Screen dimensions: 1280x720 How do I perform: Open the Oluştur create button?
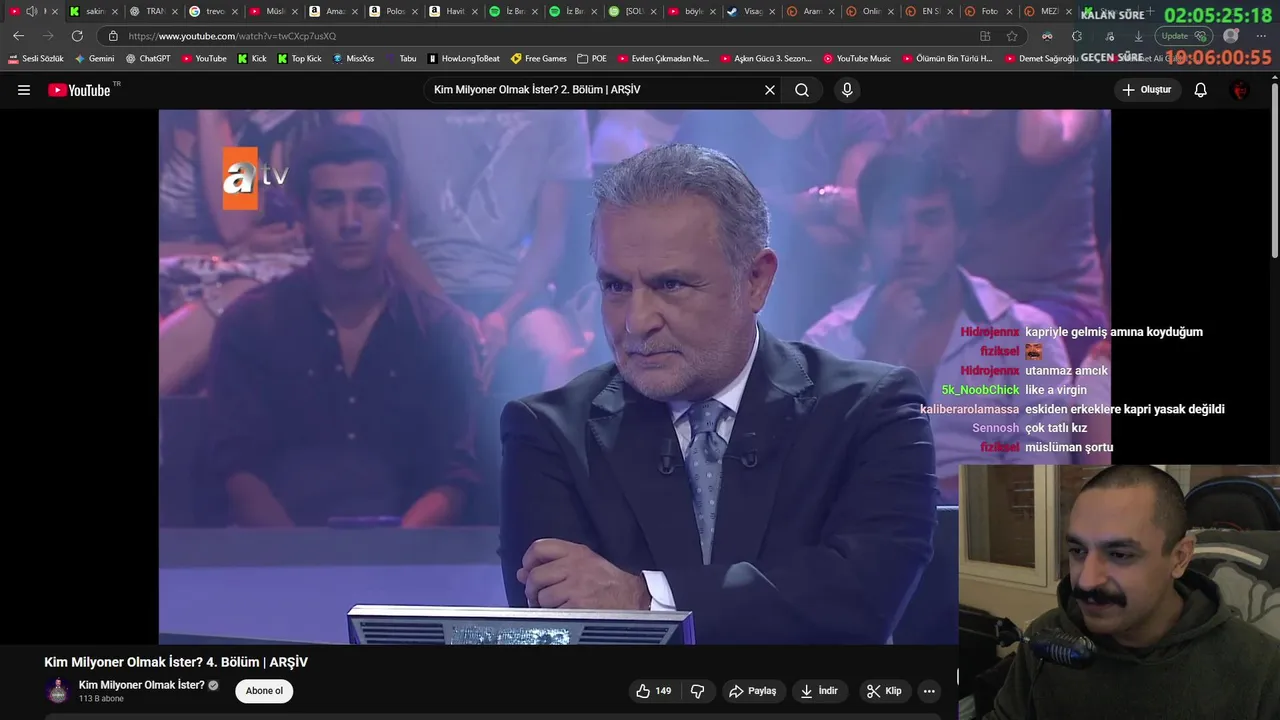(1147, 90)
